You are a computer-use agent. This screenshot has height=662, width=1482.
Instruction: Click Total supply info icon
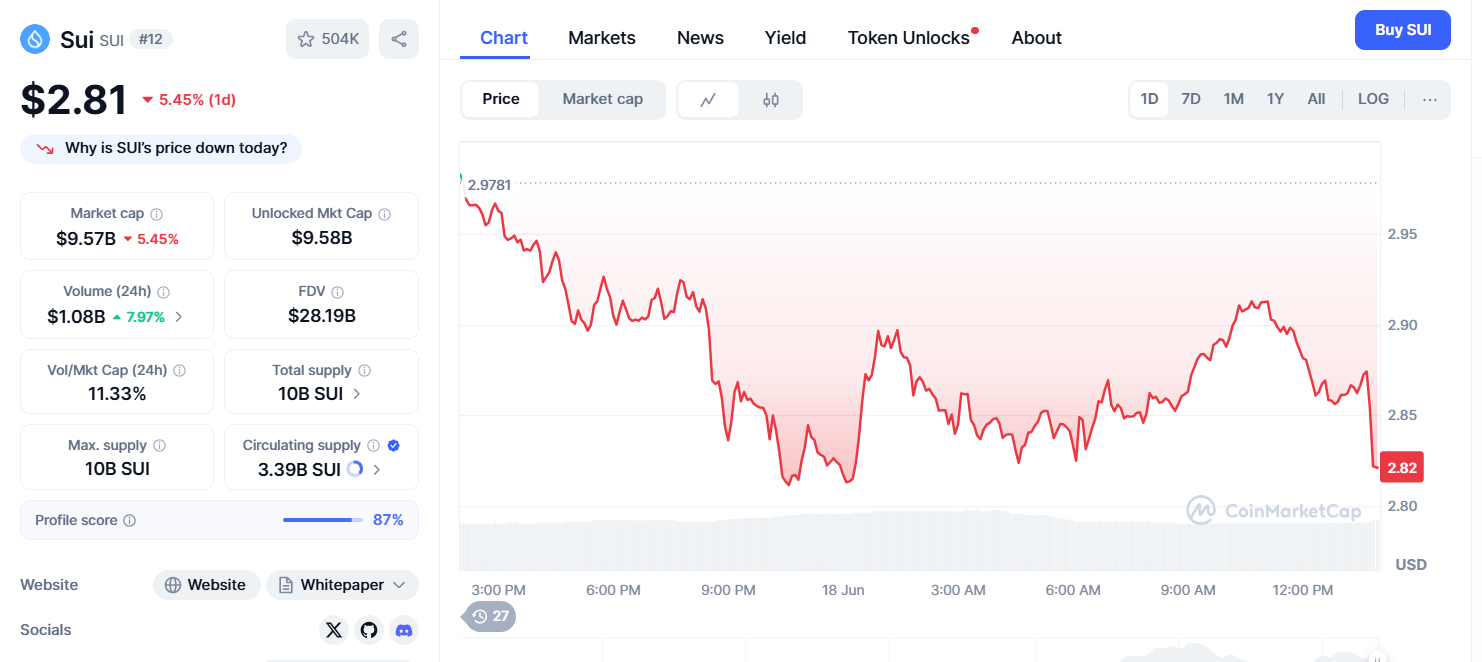365,370
